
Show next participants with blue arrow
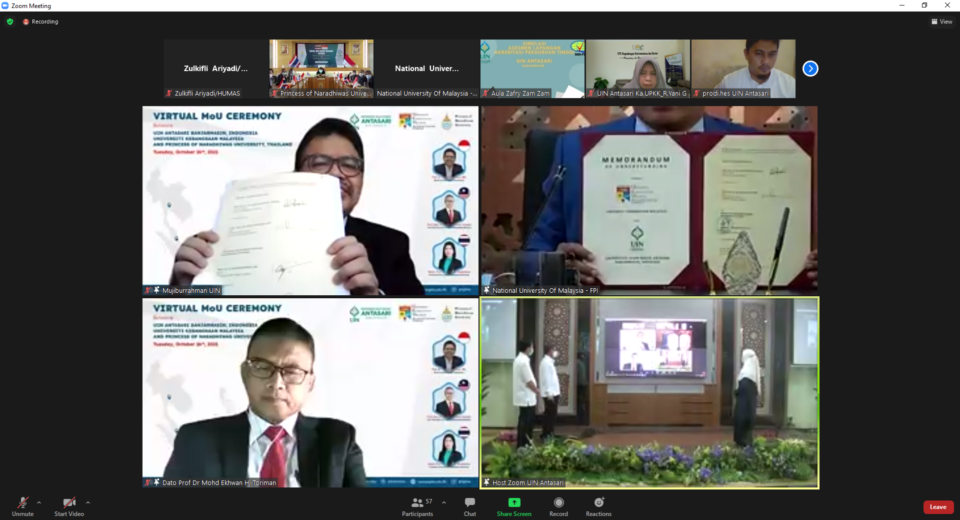(x=810, y=69)
